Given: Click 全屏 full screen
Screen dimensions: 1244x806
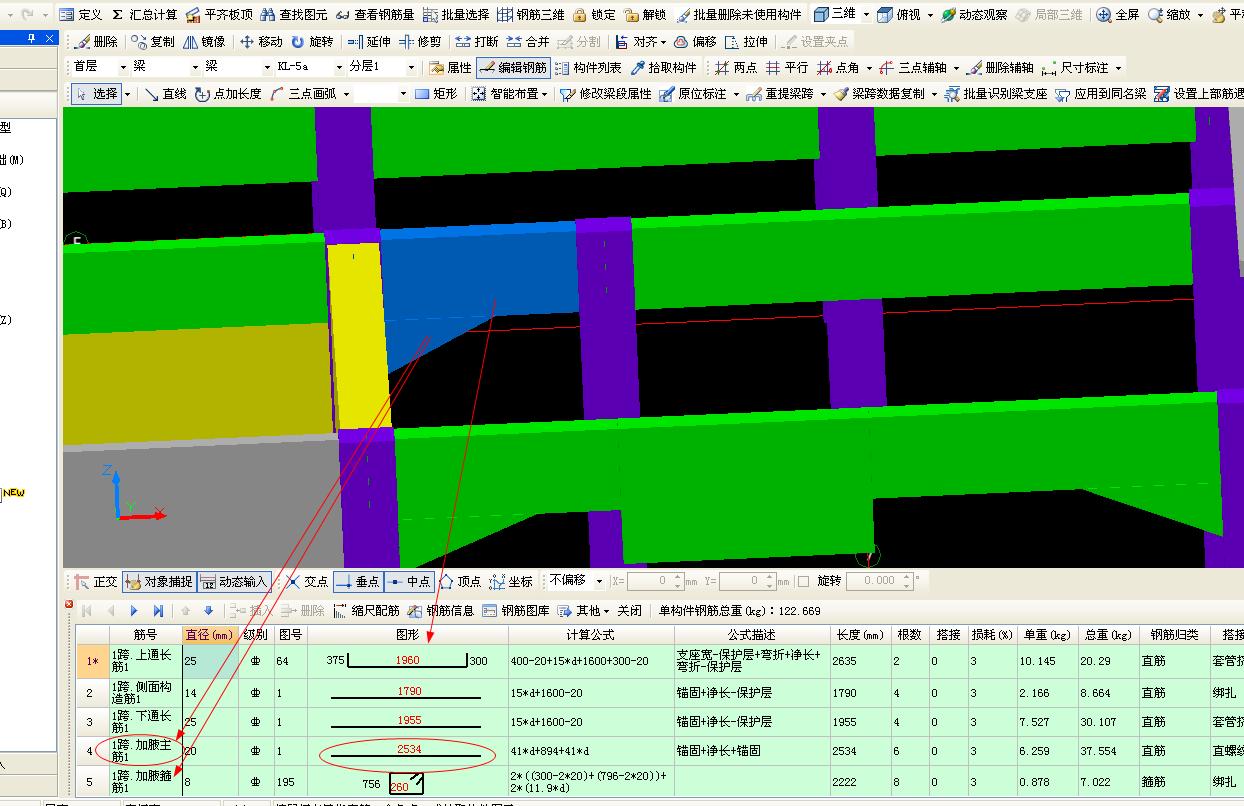Looking at the screenshot, I should click(x=1118, y=15).
